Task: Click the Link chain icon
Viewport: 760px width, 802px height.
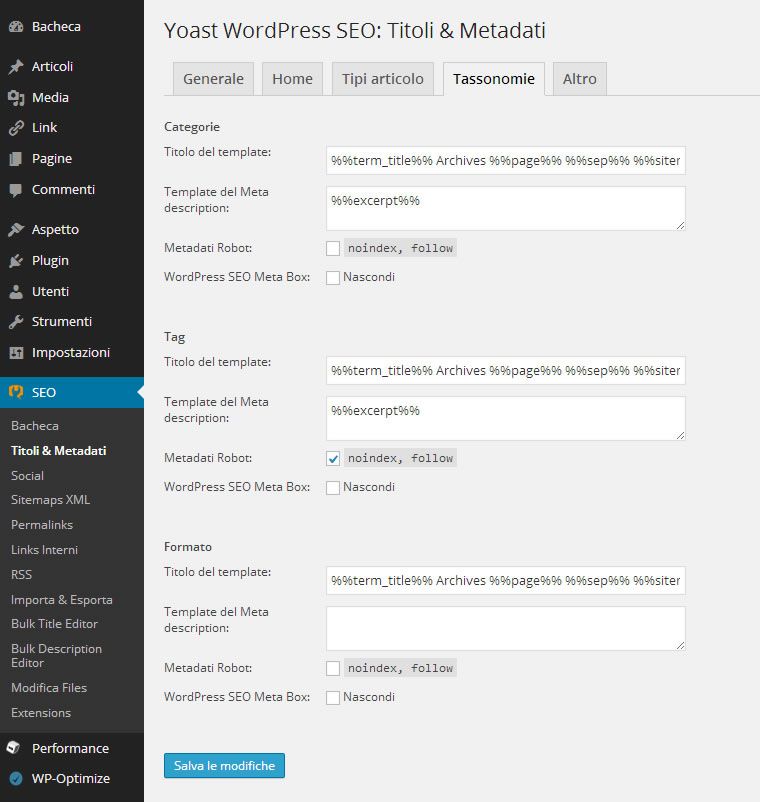Action: click(x=16, y=127)
